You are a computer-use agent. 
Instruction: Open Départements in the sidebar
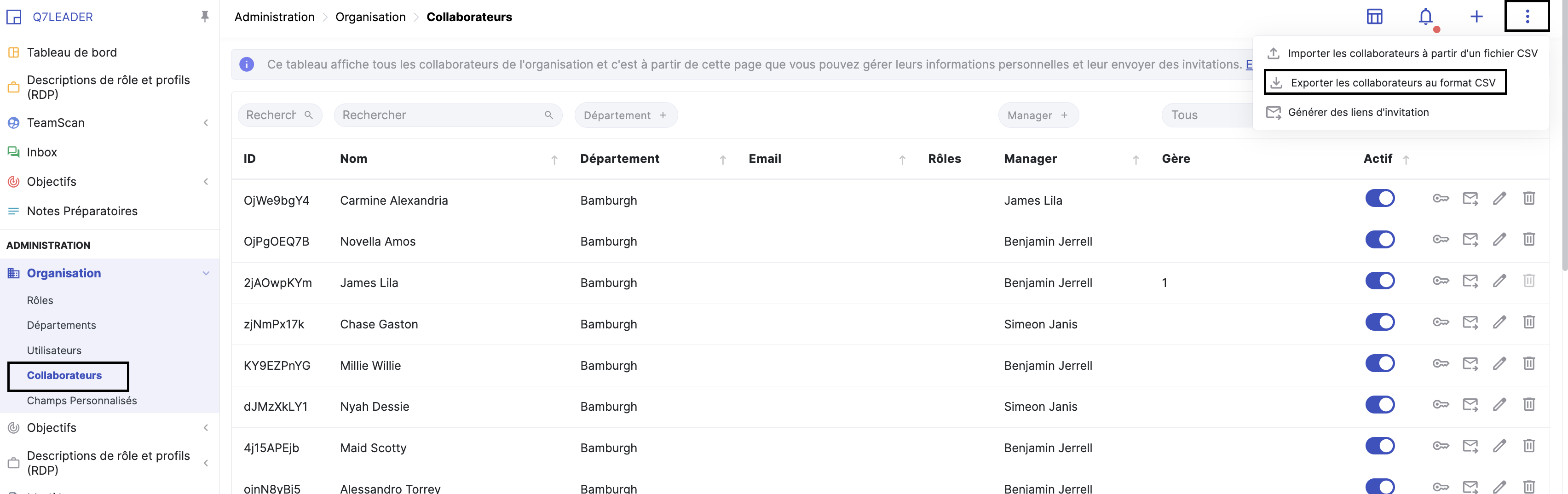(x=62, y=326)
